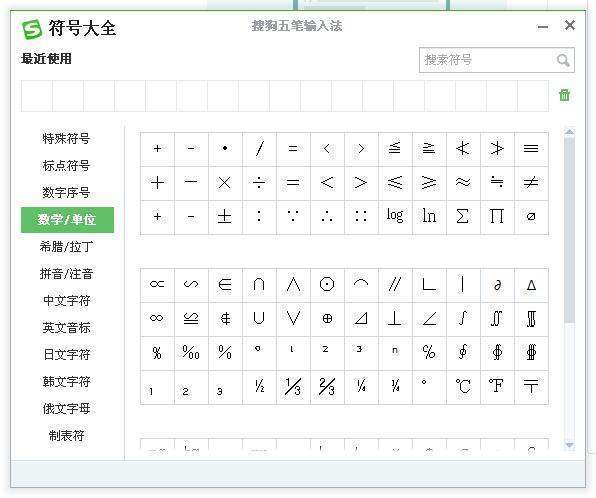596x498 pixels.
Task: Insert the × multiplication symbol
Action: [225, 183]
